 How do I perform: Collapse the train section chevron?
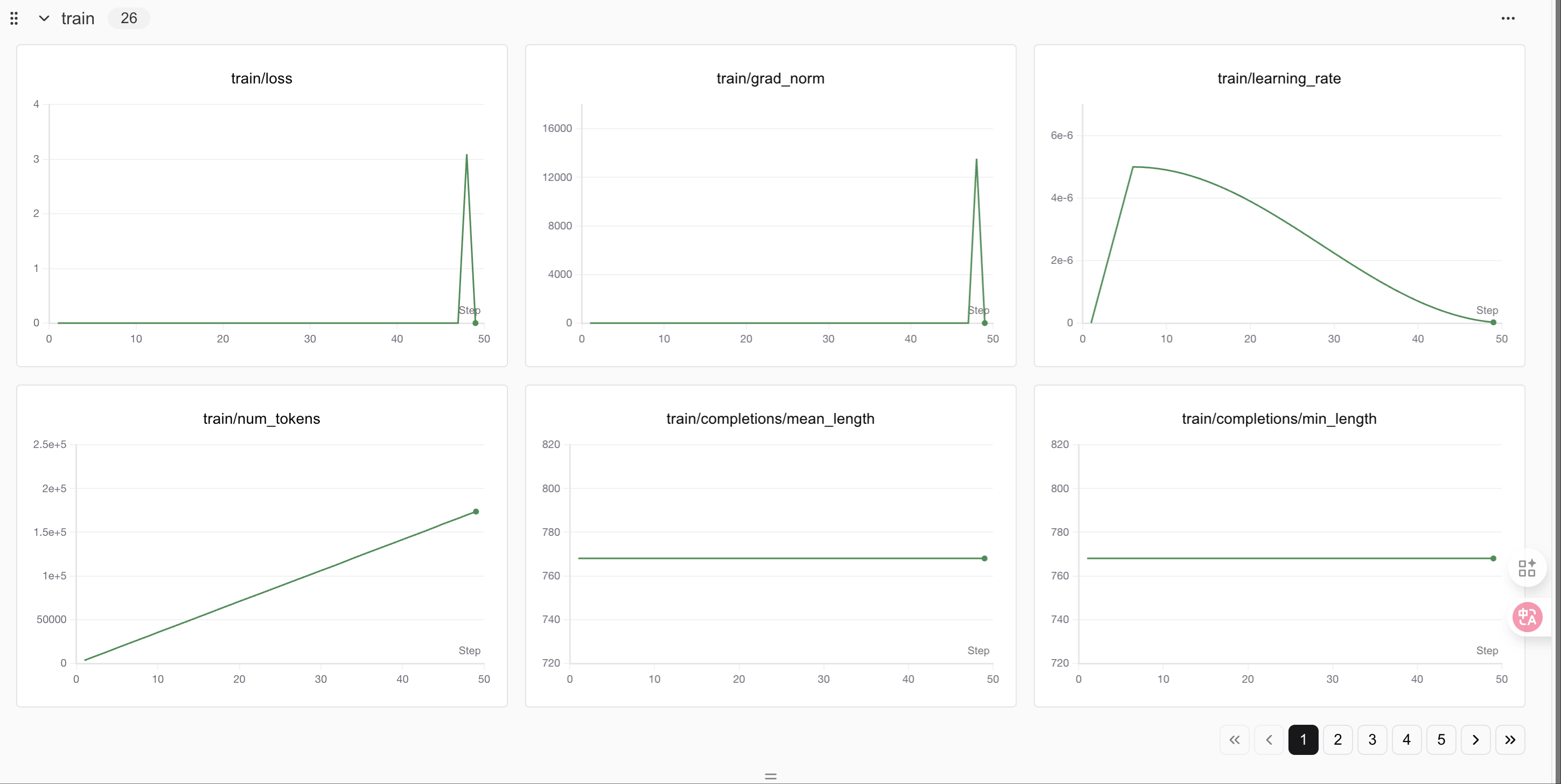(x=44, y=18)
